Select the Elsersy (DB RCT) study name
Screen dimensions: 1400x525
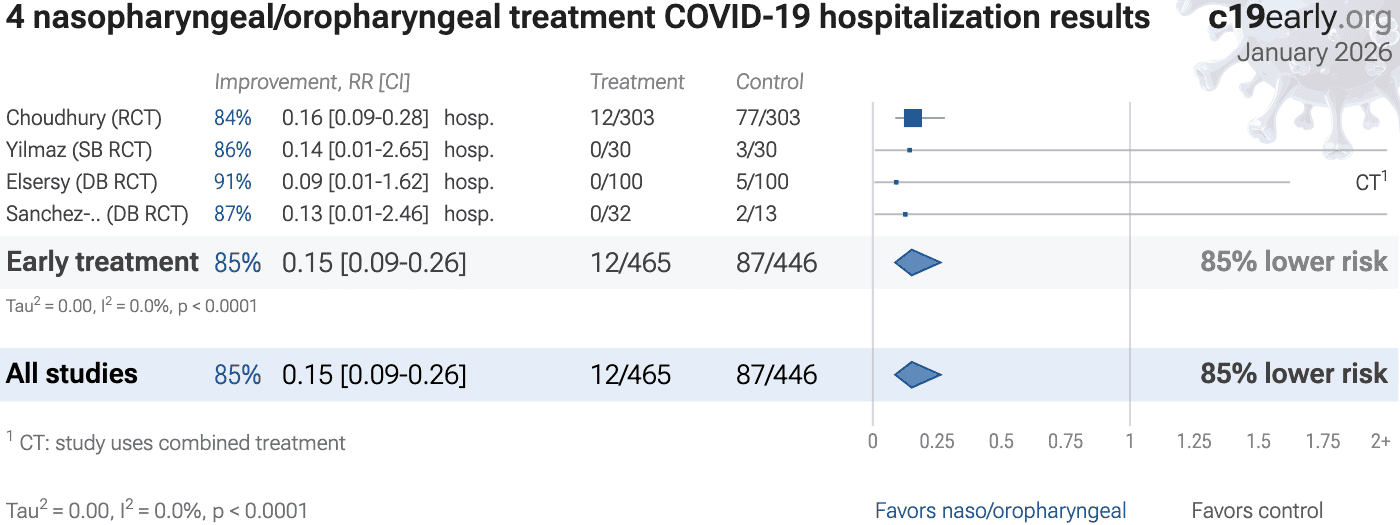tap(82, 182)
